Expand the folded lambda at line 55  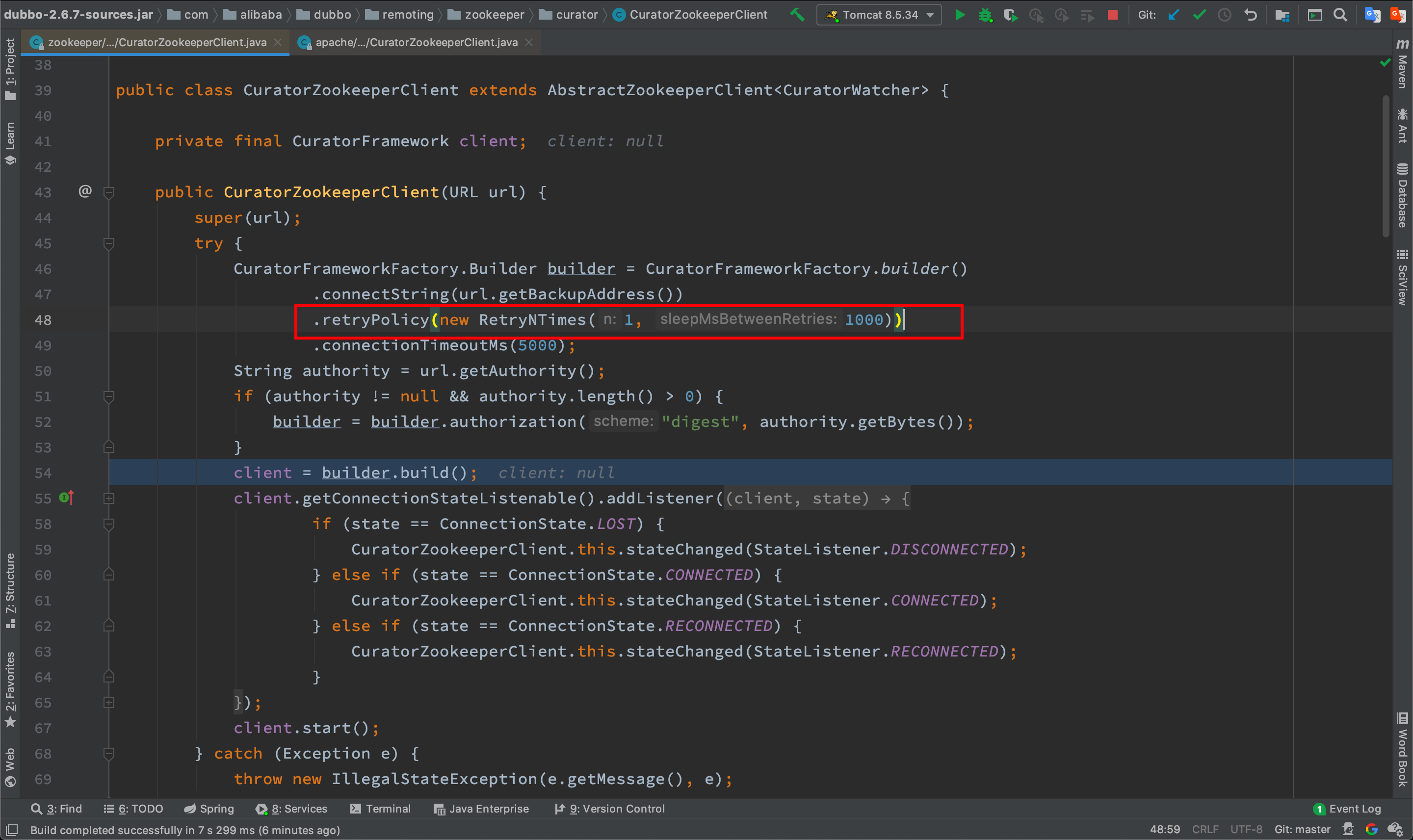tap(109, 498)
